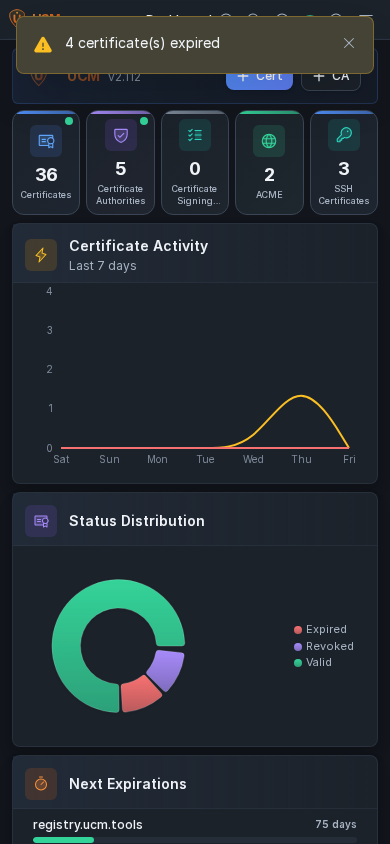The width and height of the screenshot is (390, 844).
Task: Click the Status Distribution heading
Action: point(137,521)
